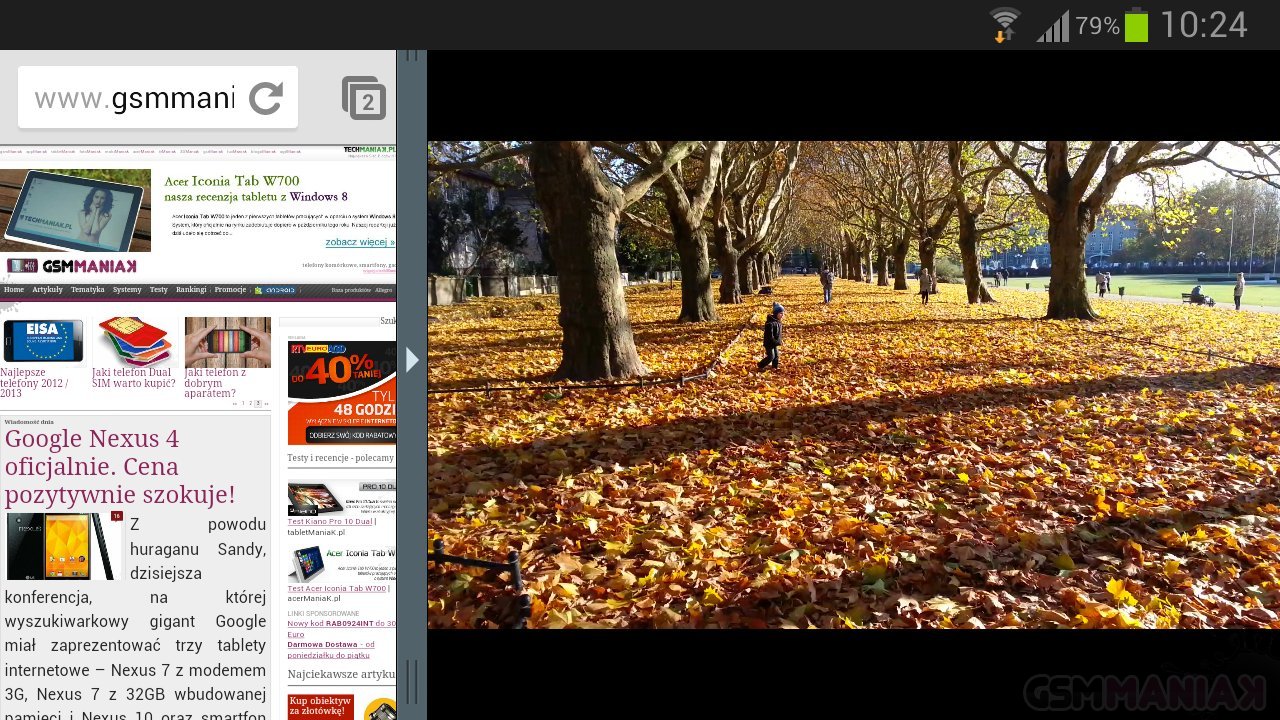The height and width of the screenshot is (720, 1280).
Task: Focus the www.gsmmani address bar
Action: pos(134,98)
